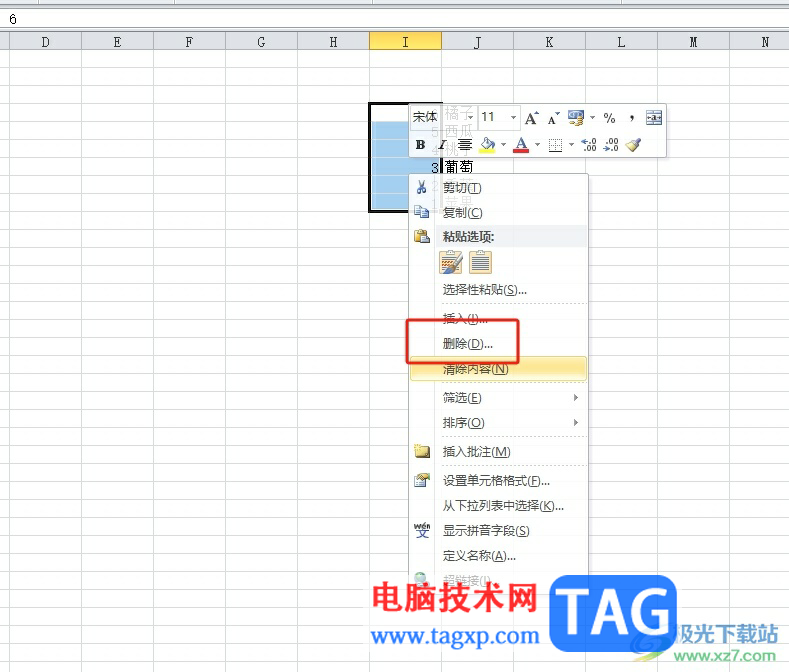The height and width of the screenshot is (672, 789).
Task: Apply yellow fill color bucket
Action: (x=487, y=145)
